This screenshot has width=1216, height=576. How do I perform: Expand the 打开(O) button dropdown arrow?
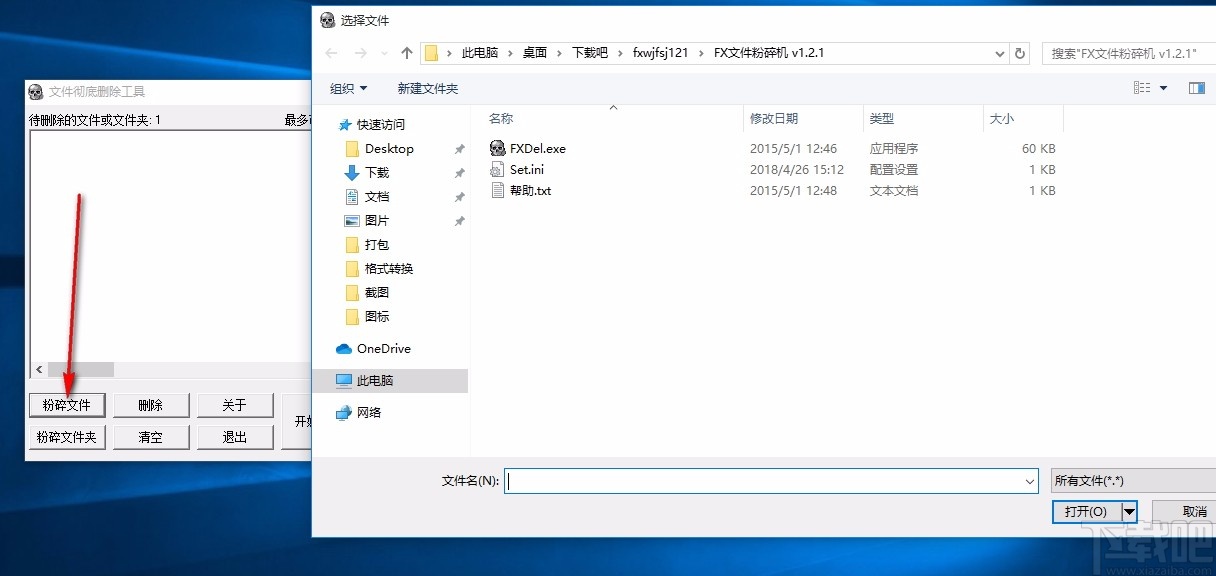[1130, 511]
